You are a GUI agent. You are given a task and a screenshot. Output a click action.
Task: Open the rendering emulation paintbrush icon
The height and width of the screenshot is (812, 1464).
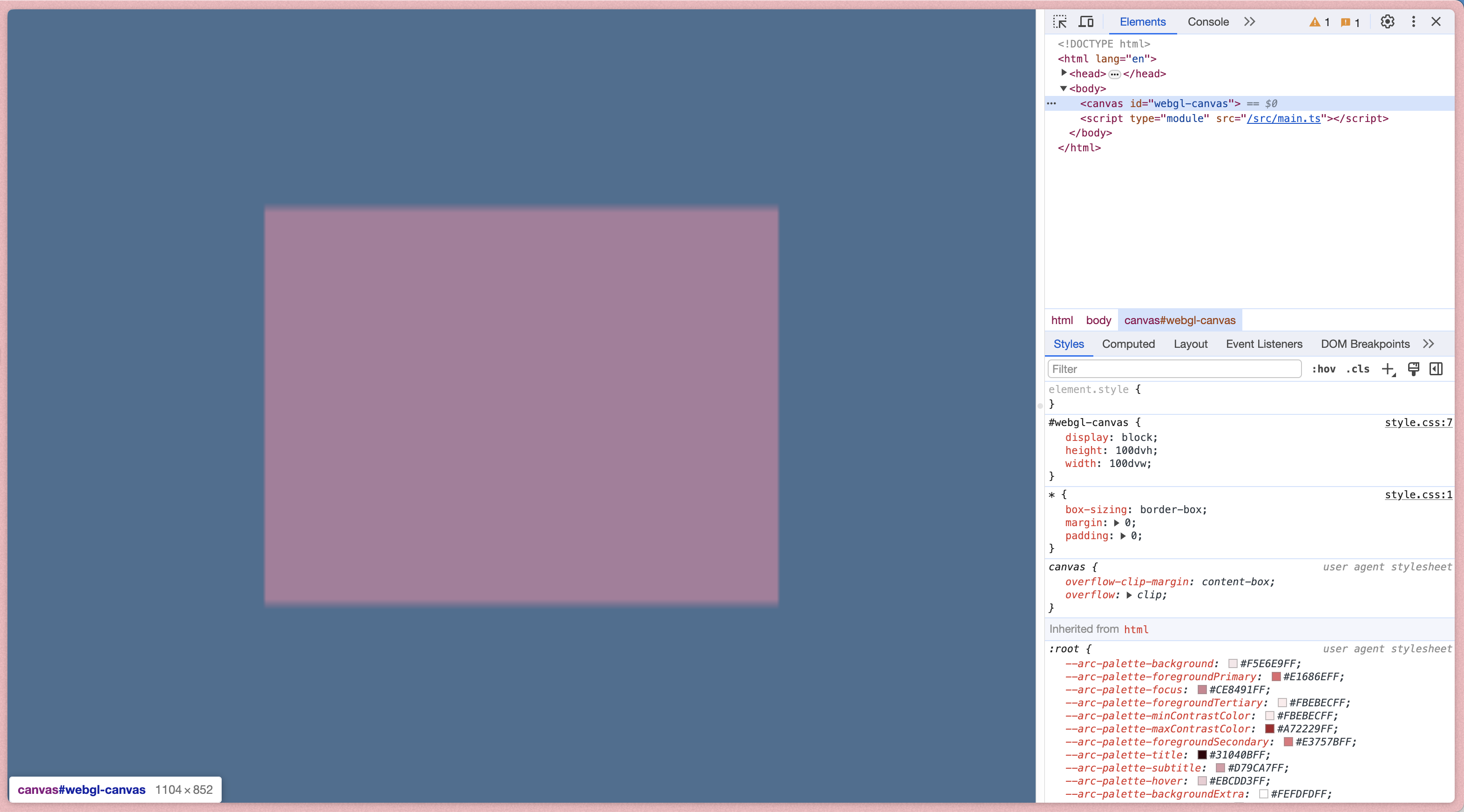pyautogui.click(x=1413, y=369)
